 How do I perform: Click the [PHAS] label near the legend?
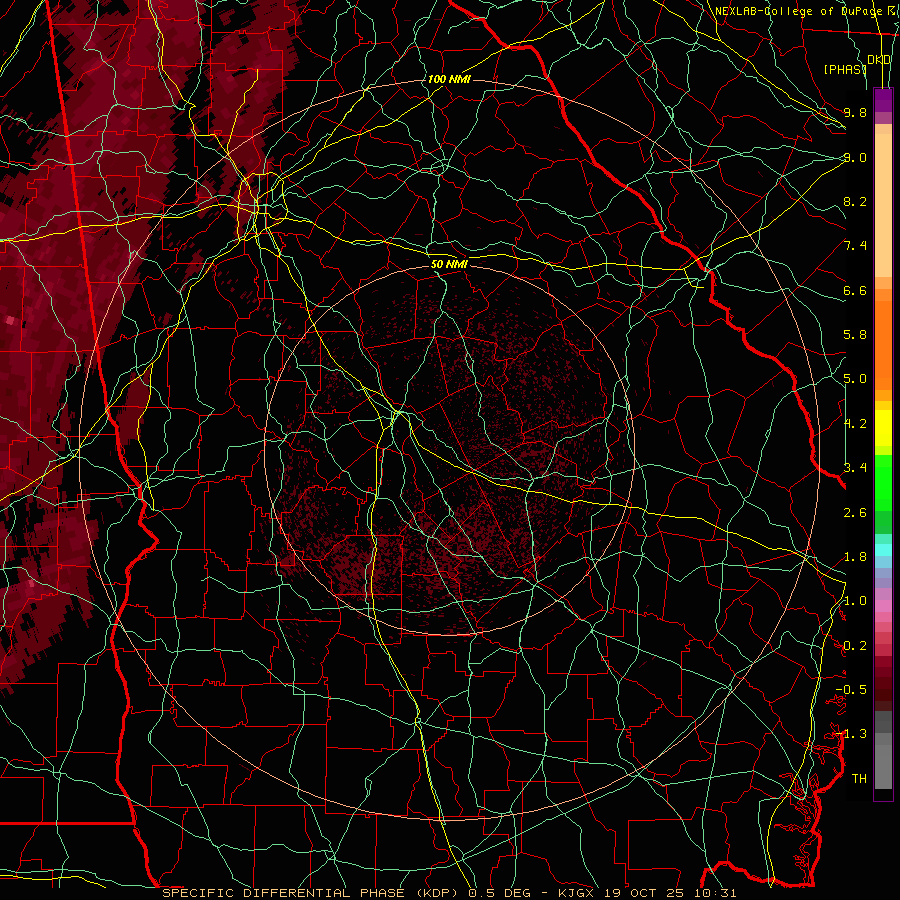click(844, 69)
